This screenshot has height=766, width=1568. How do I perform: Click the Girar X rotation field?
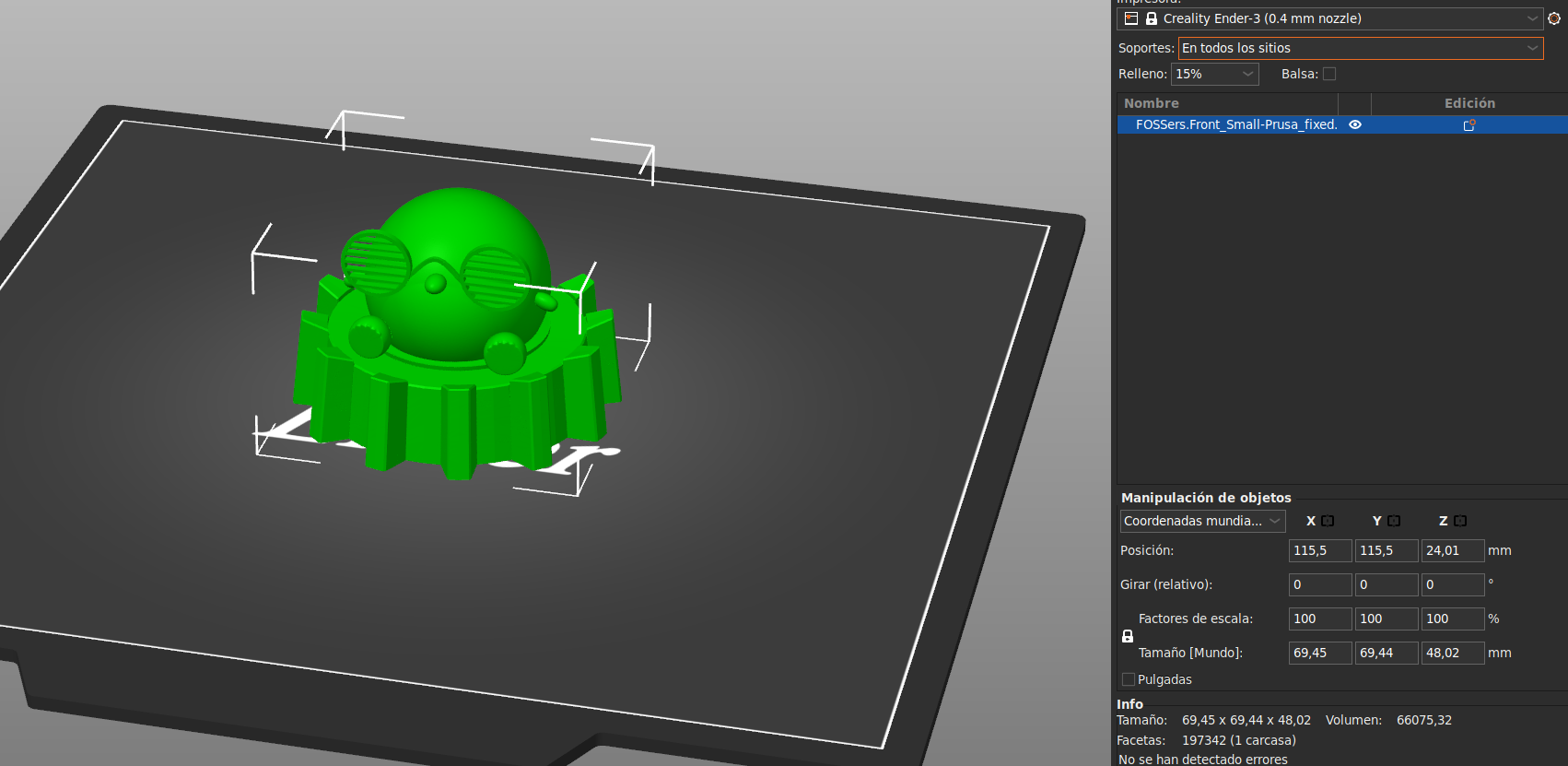(1320, 584)
